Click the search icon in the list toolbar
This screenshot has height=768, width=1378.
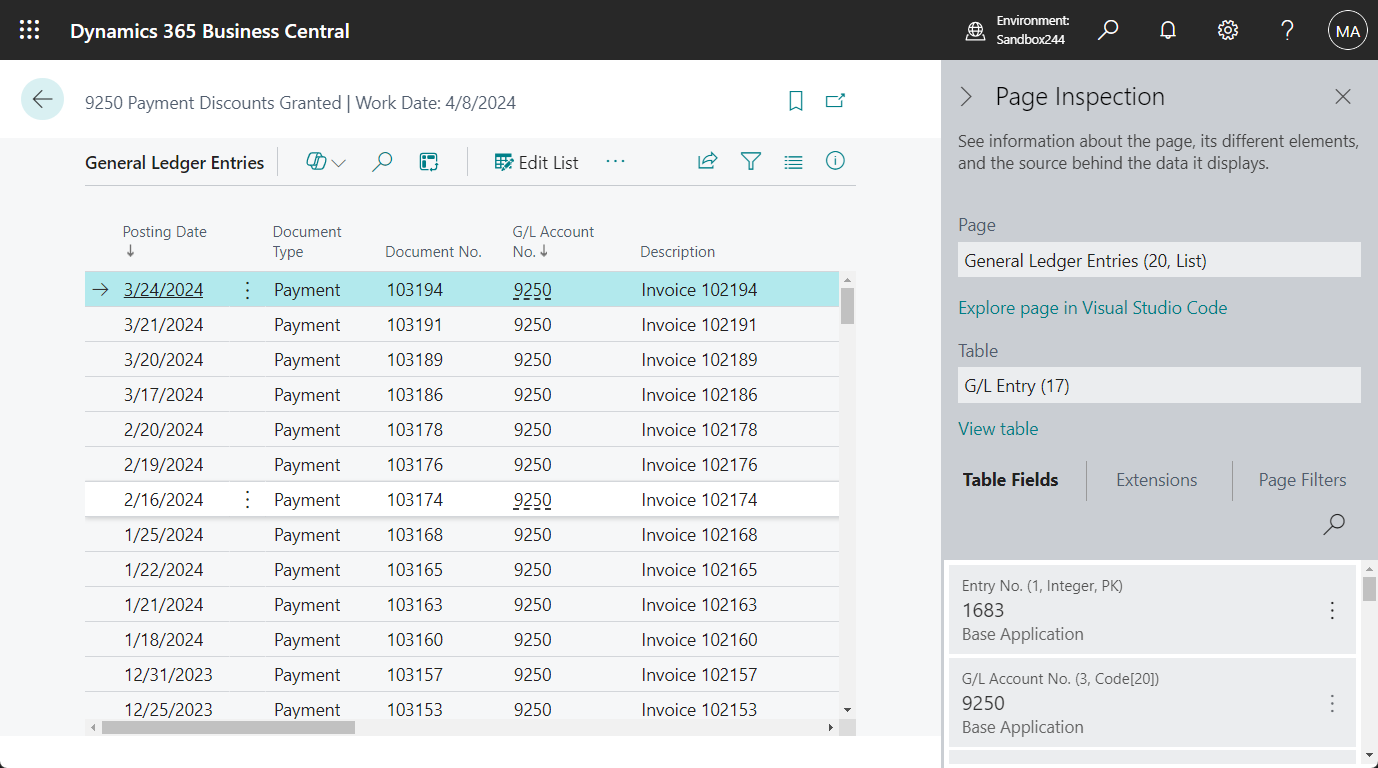[x=381, y=161]
